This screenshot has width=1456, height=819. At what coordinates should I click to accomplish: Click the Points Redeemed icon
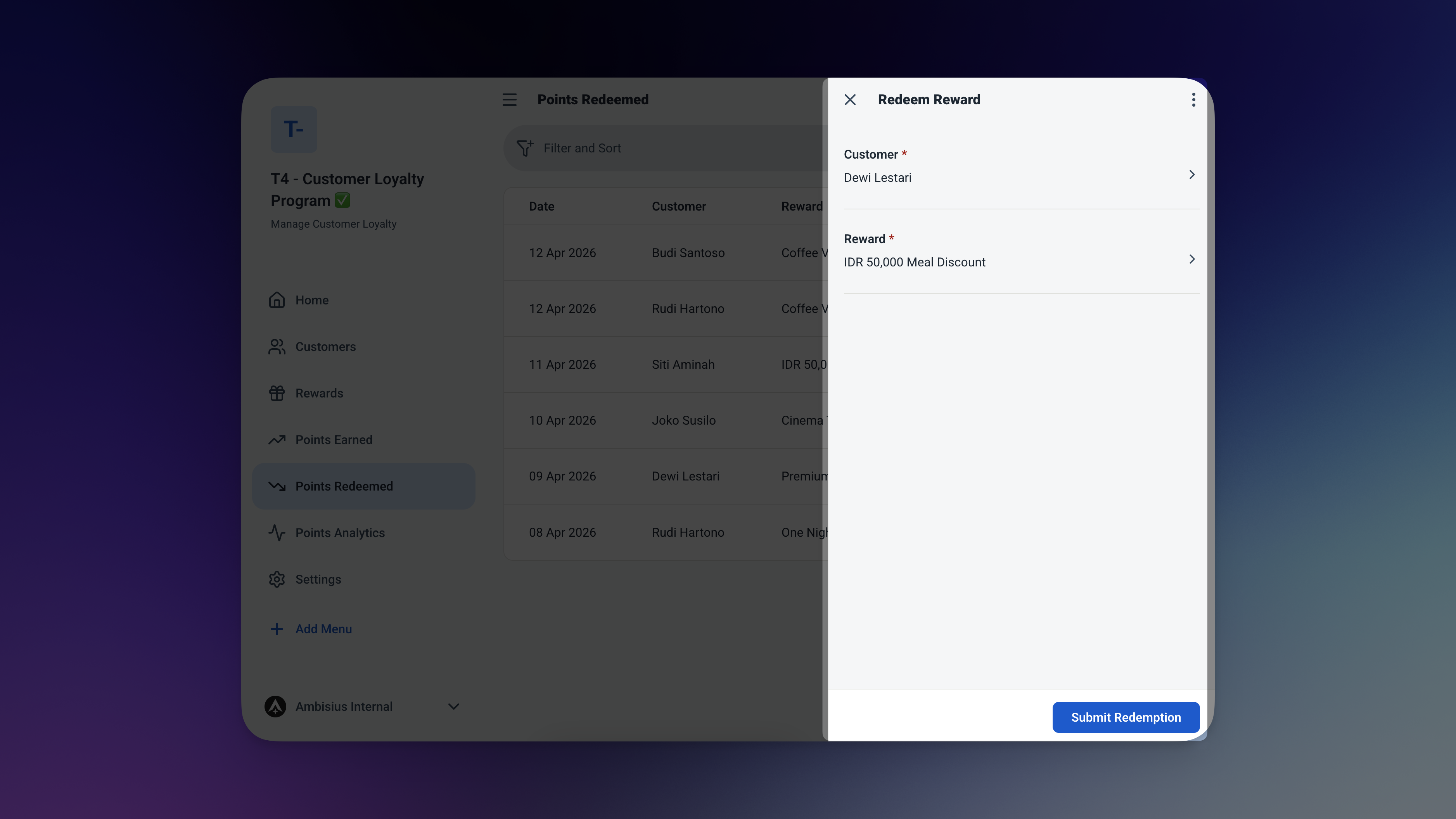[x=277, y=486]
